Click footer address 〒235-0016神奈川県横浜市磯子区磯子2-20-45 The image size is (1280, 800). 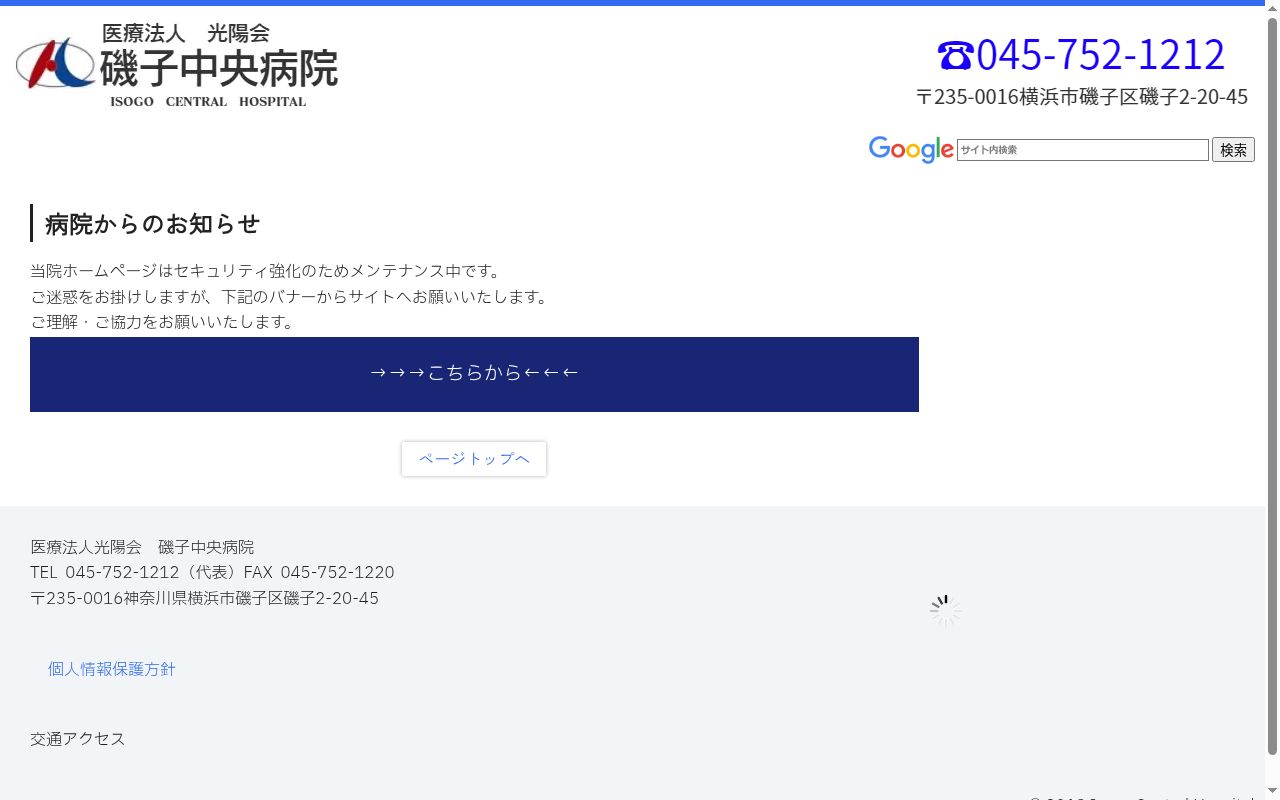tap(205, 598)
